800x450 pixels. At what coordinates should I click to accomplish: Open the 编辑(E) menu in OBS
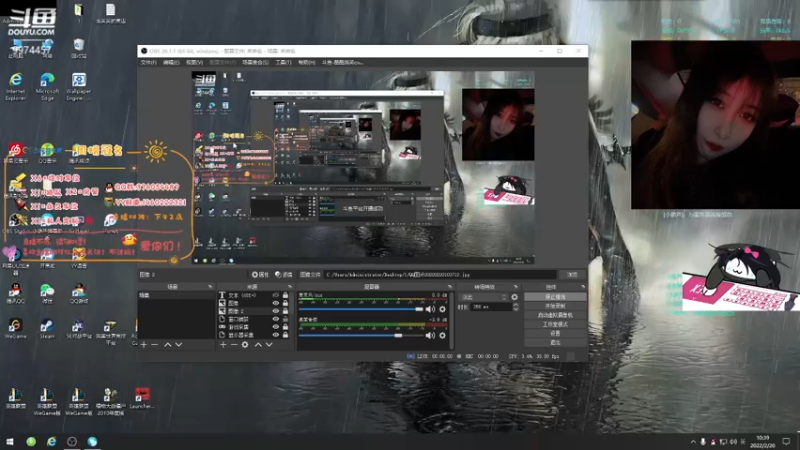pos(171,63)
